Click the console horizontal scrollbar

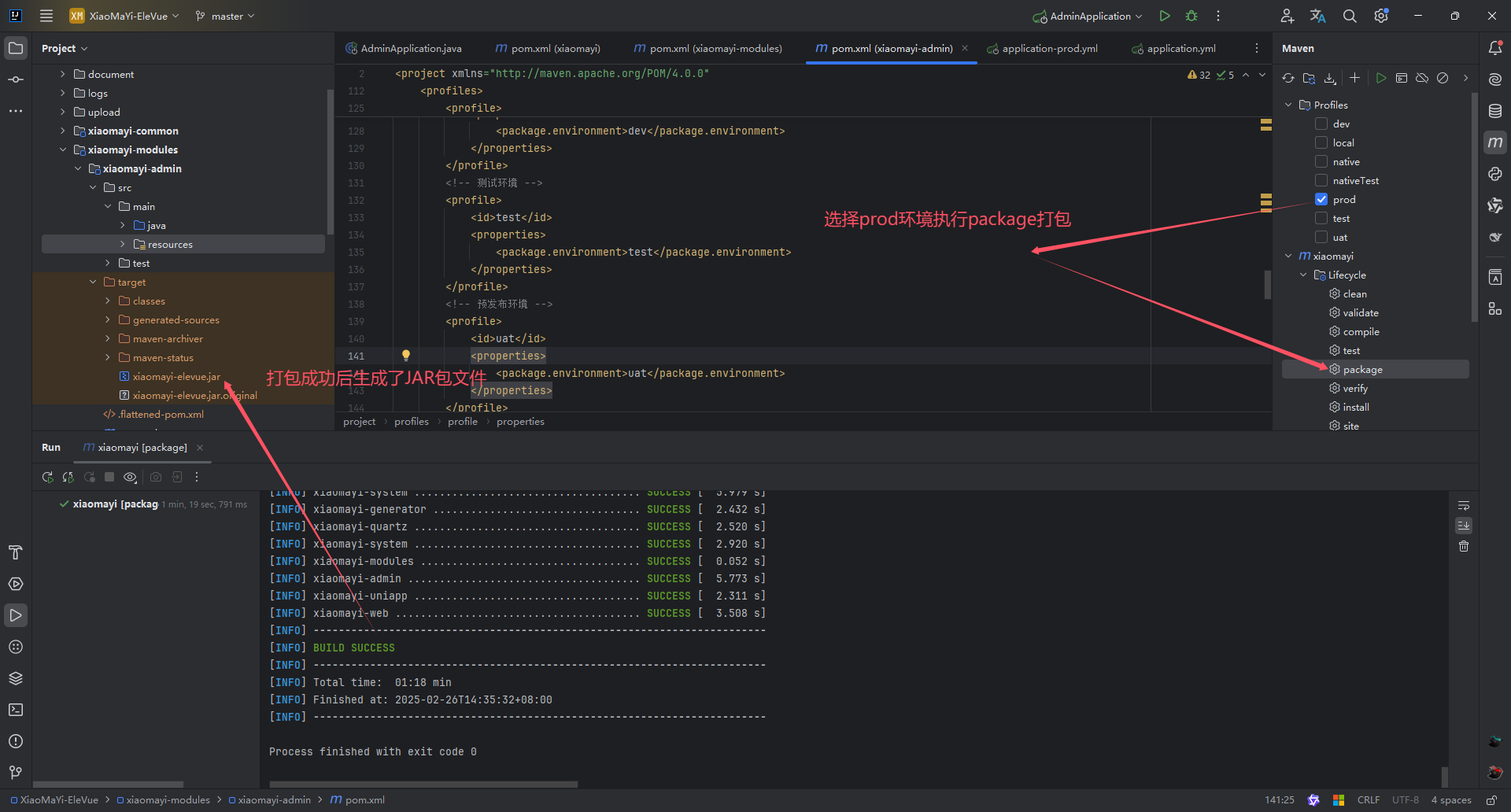tap(423, 784)
